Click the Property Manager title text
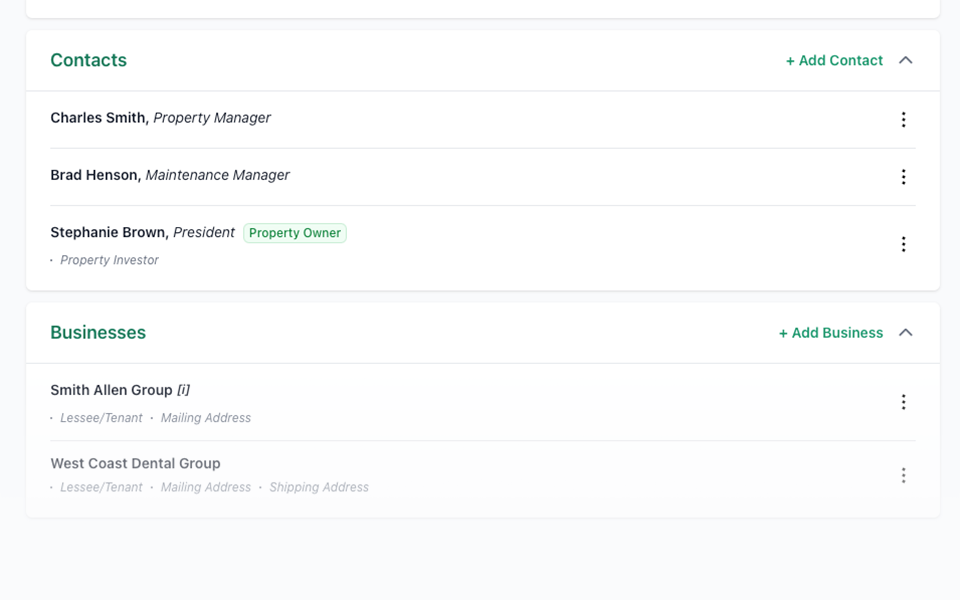This screenshot has height=600, width=960. pyautogui.click(x=212, y=118)
